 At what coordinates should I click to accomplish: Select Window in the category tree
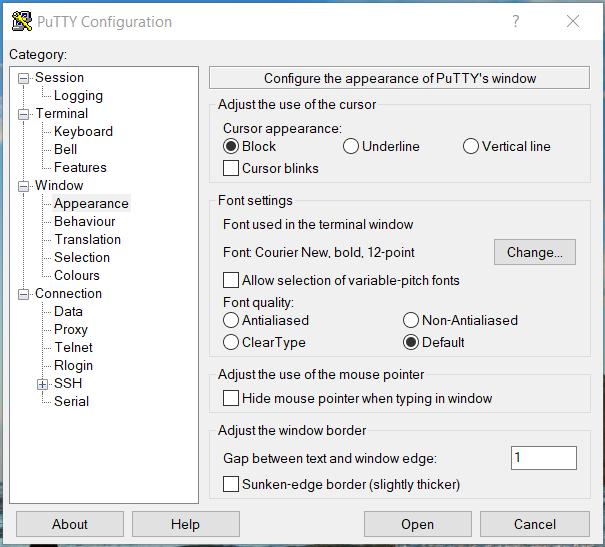[59, 186]
